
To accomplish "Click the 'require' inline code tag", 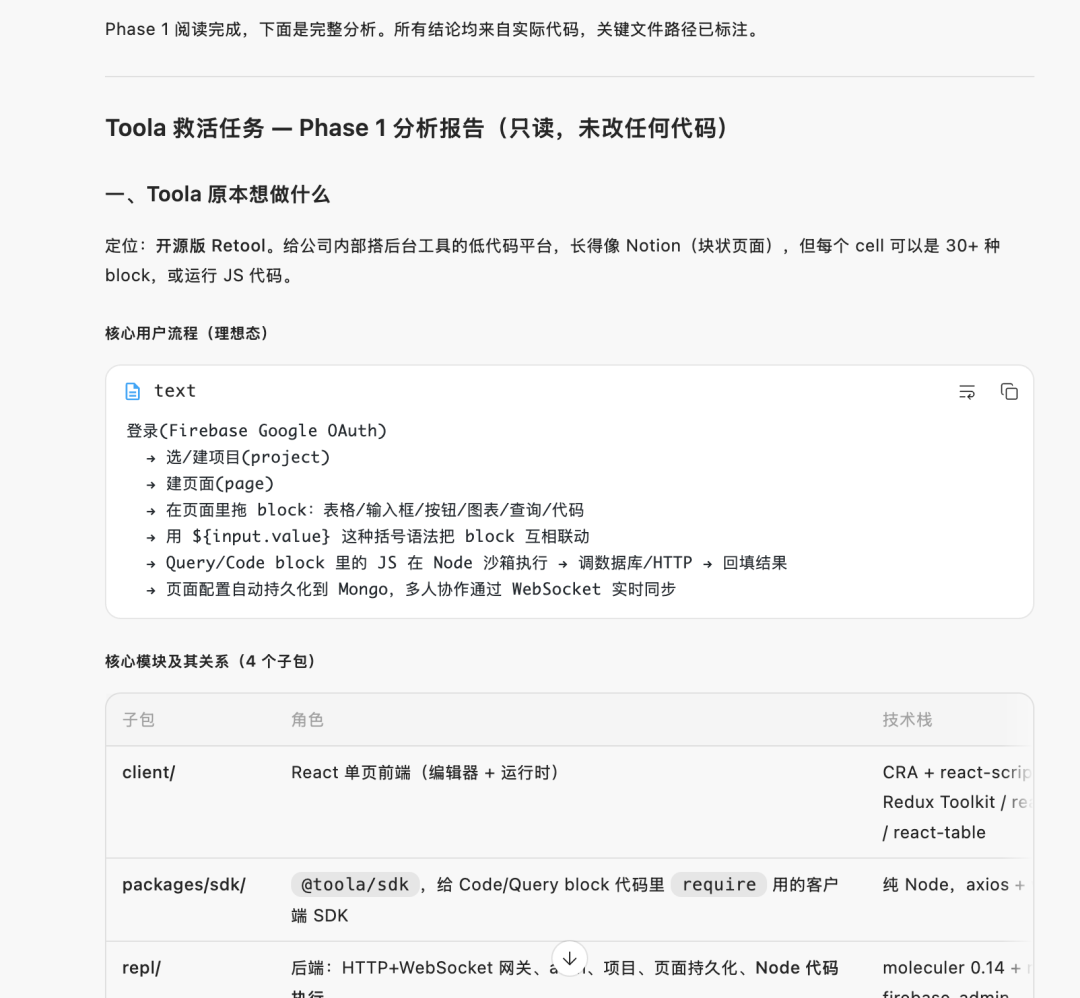I will (x=719, y=884).
